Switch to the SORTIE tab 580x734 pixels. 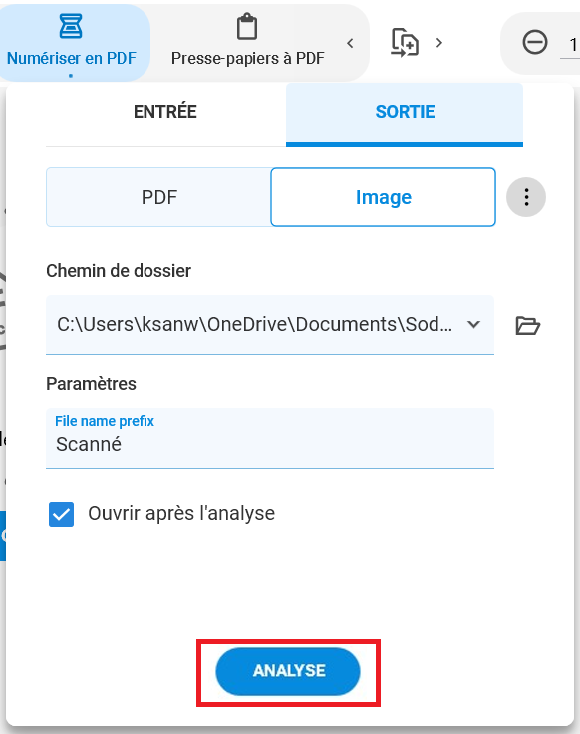pyautogui.click(x=404, y=112)
